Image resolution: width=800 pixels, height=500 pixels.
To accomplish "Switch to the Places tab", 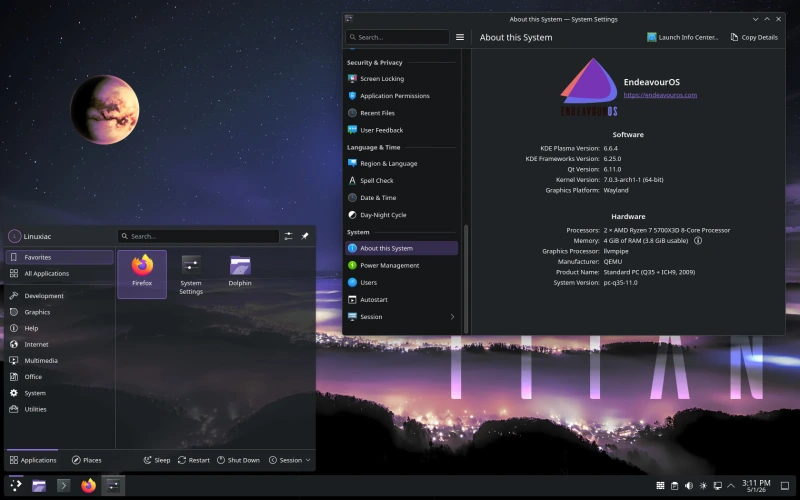I will click(x=87, y=460).
